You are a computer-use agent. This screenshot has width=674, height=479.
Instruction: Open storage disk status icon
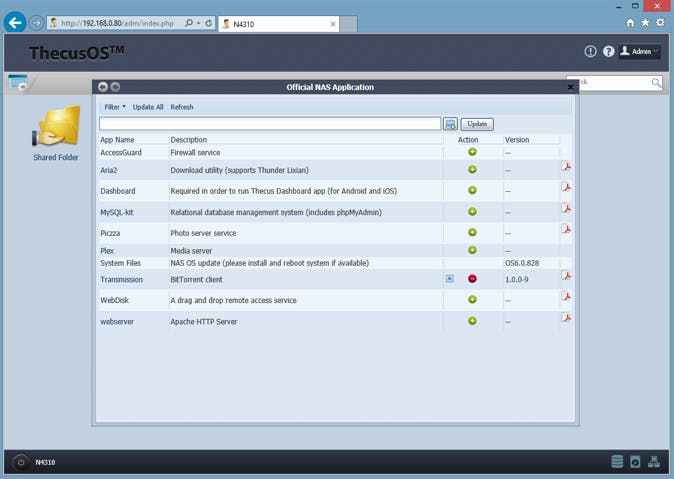point(617,462)
